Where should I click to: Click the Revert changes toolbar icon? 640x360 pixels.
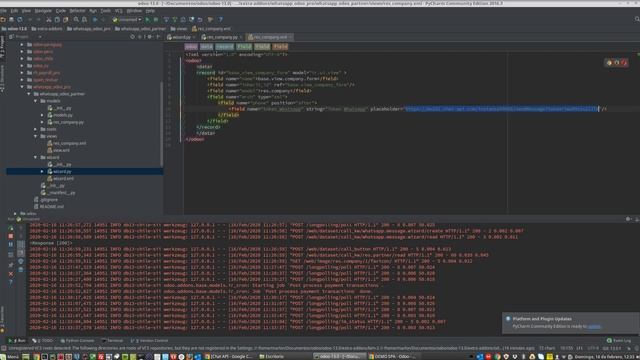200,20
